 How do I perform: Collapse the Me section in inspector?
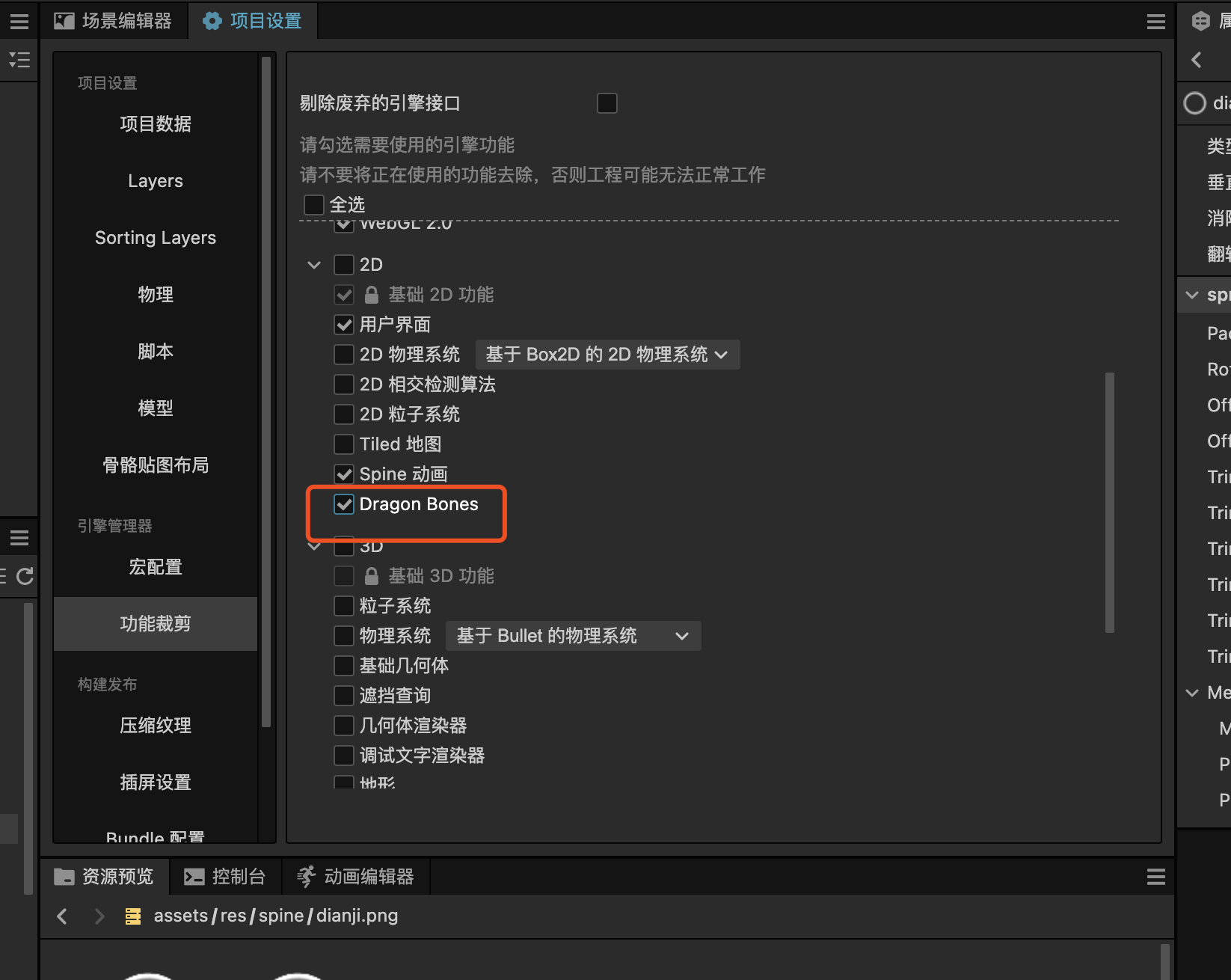pyautogui.click(x=1192, y=693)
